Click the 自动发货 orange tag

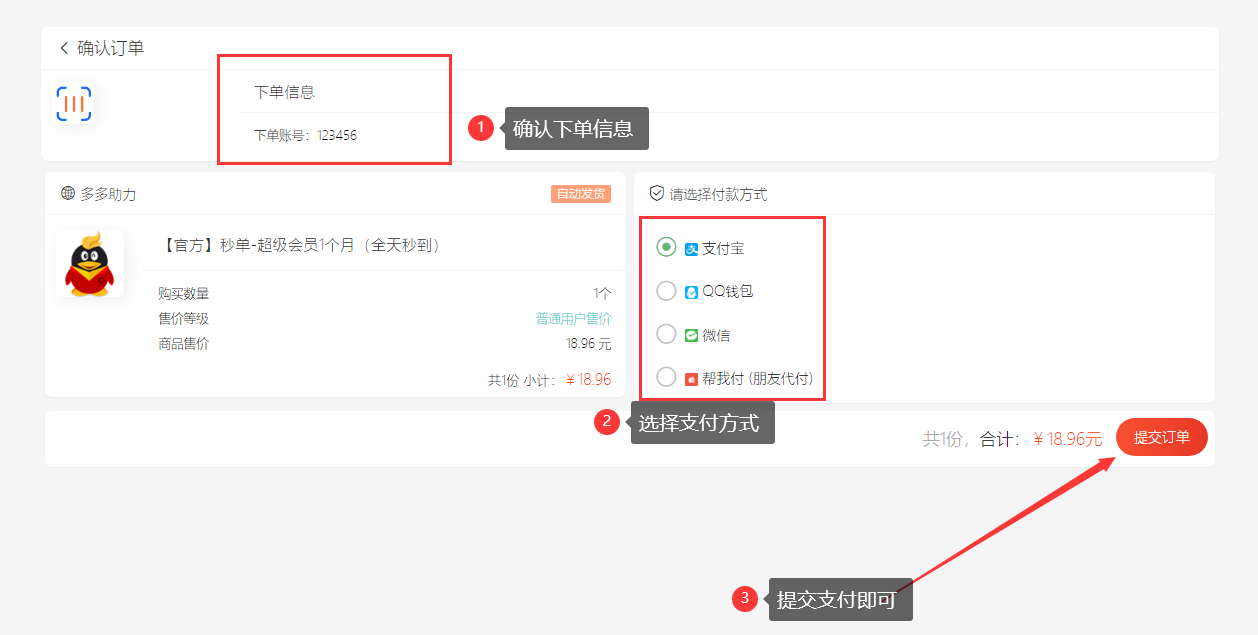click(x=581, y=194)
